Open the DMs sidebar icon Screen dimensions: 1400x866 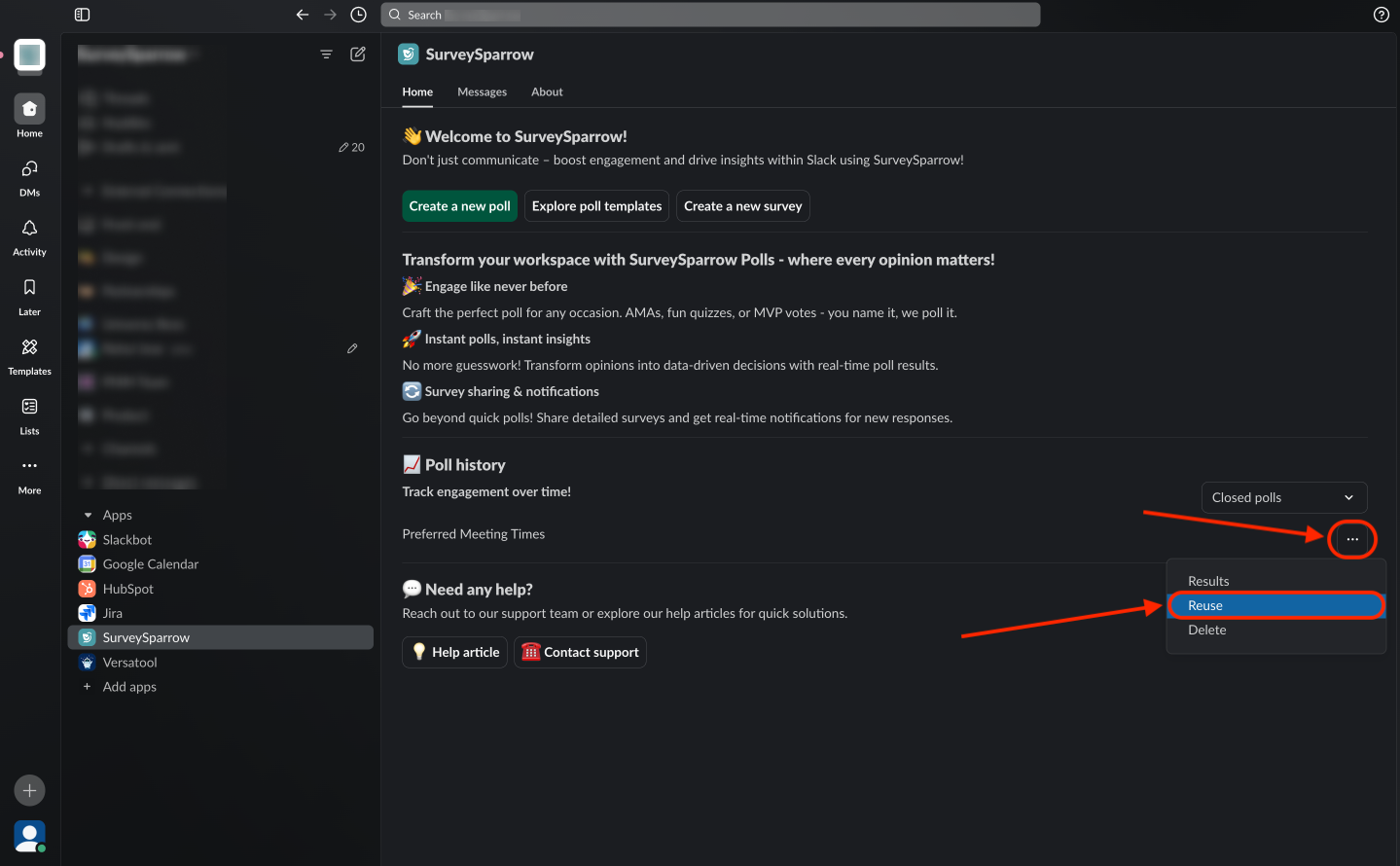tap(29, 176)
